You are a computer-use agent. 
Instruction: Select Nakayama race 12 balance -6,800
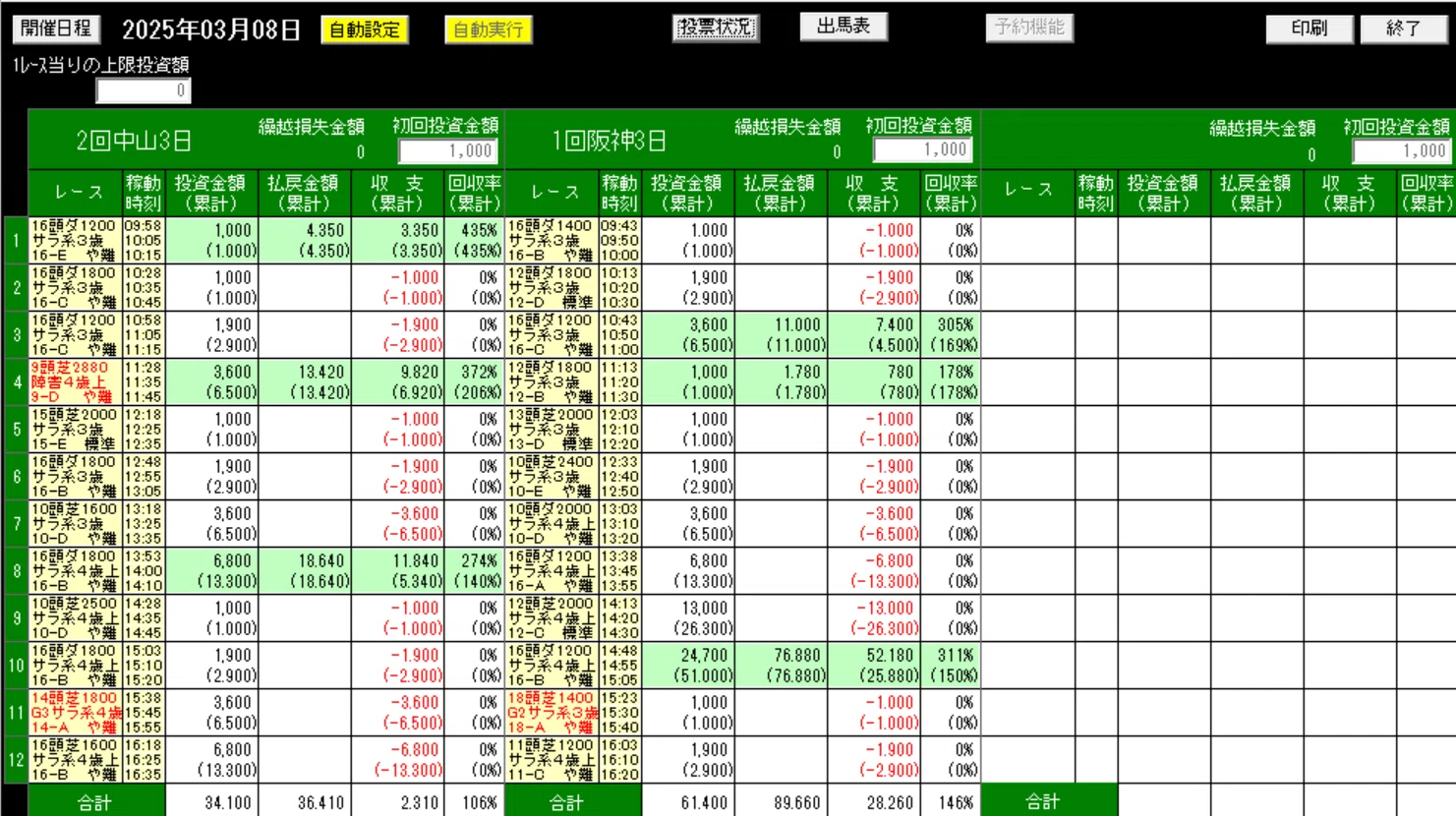point(416,749)
